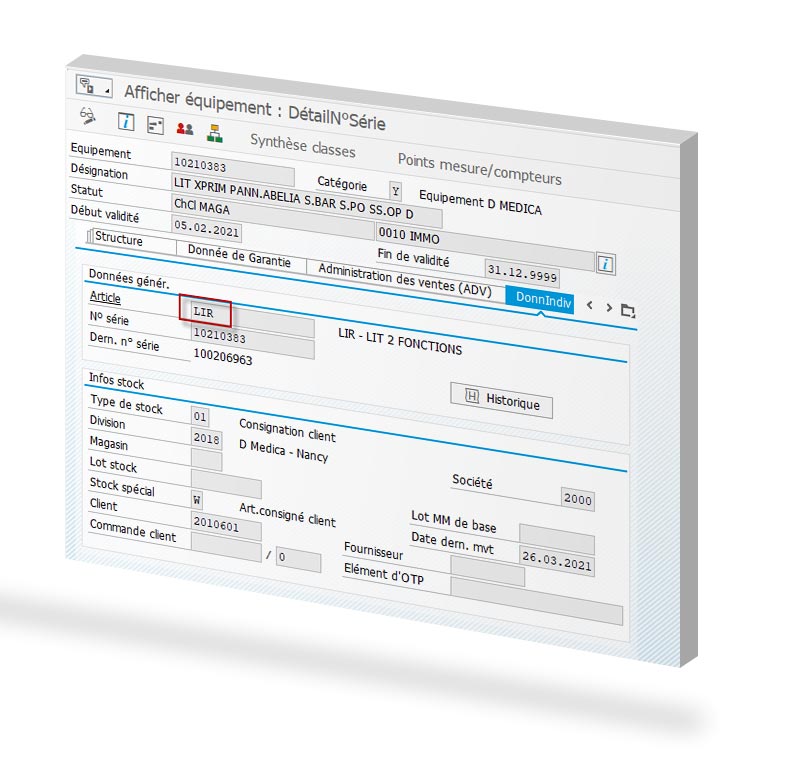The image size is (794, 784).
Task: Switch to the Donnée de Garantie tab
Action: (239, 255)
